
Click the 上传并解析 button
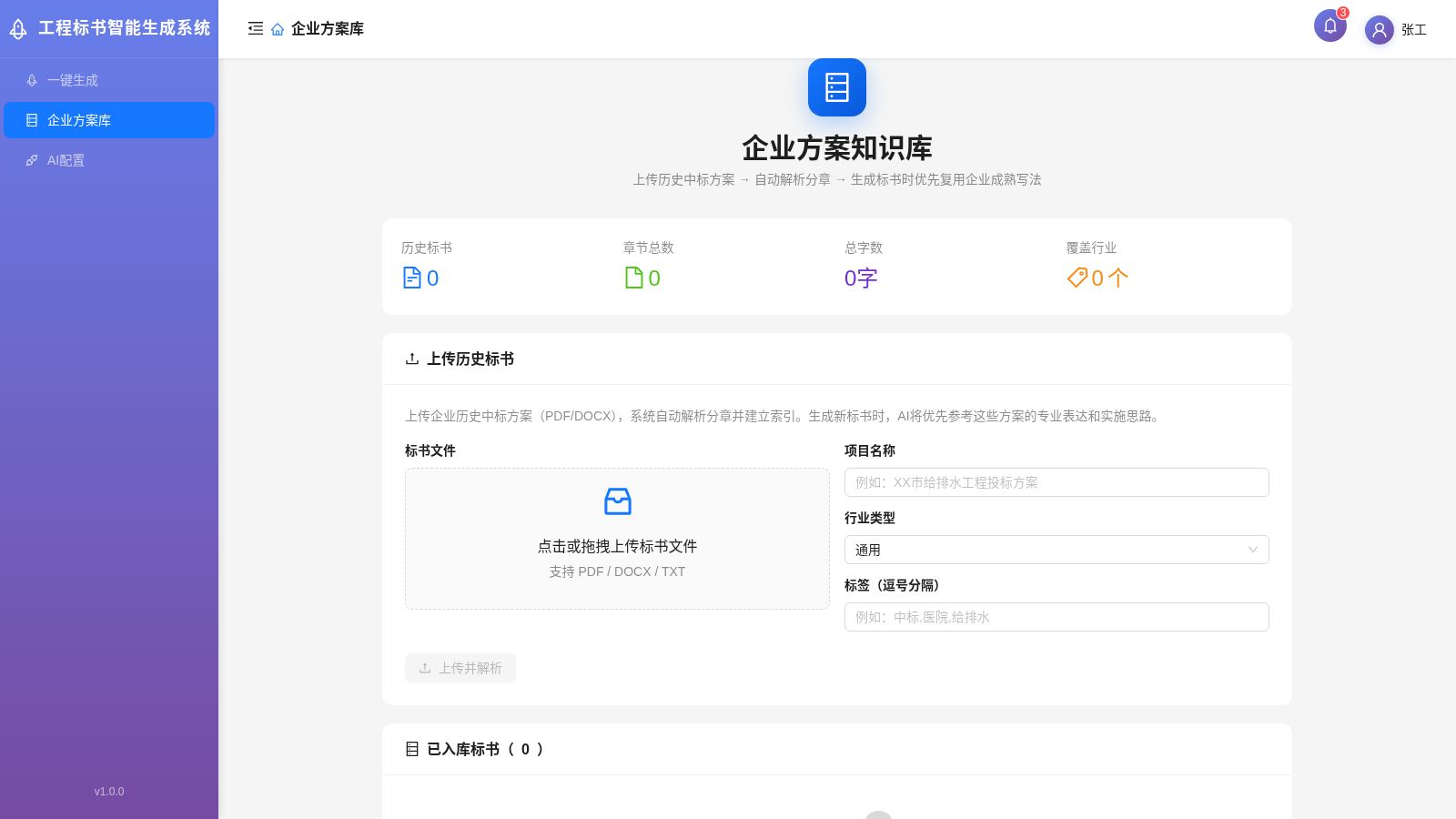coord(460,668)
